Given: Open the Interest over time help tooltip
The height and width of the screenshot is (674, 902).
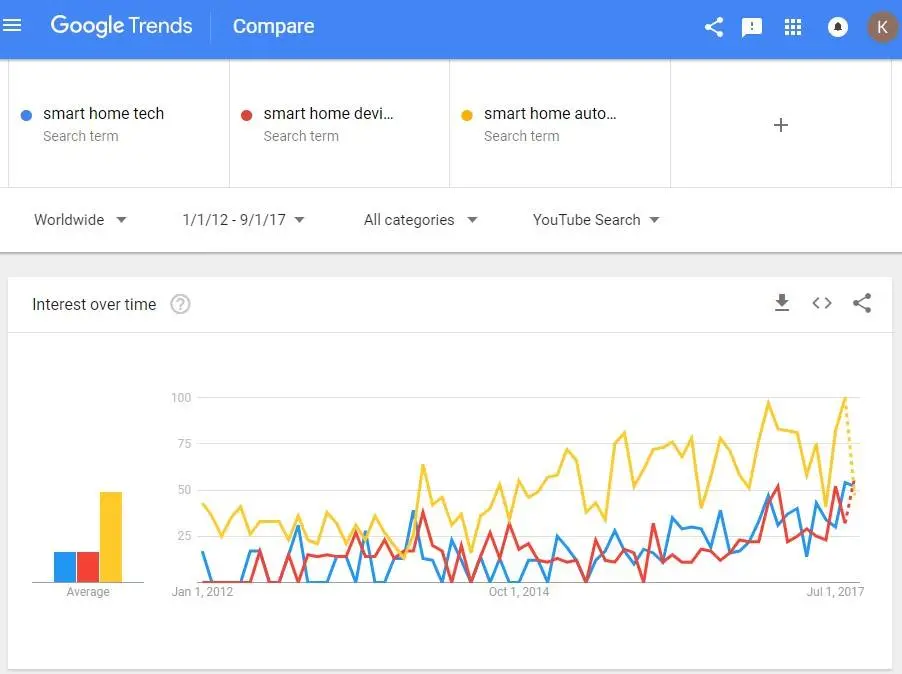Looking at the screenshot, I should tap(180, 303).
